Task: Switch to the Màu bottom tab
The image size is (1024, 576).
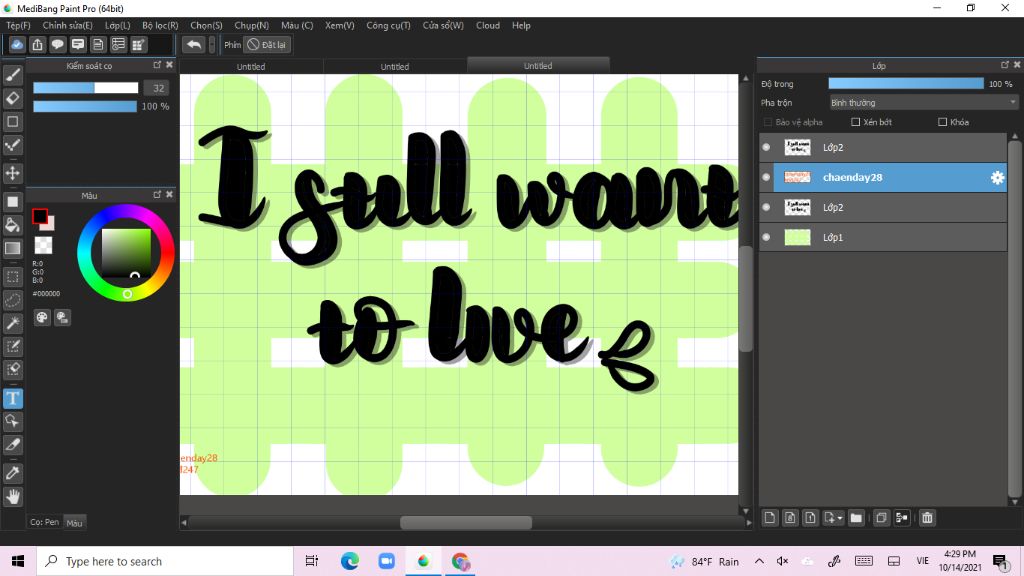Action: click(x=74, y=522)
